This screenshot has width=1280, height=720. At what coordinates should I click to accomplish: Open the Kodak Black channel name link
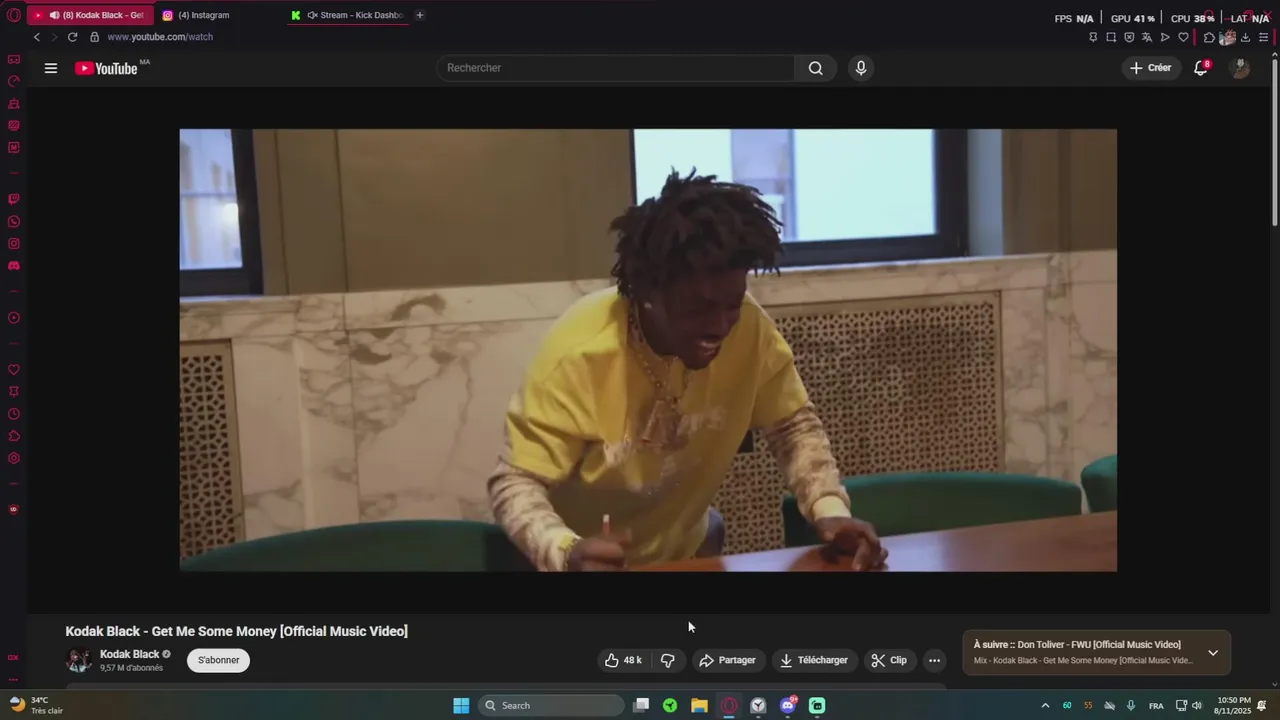tap(129, 654)
